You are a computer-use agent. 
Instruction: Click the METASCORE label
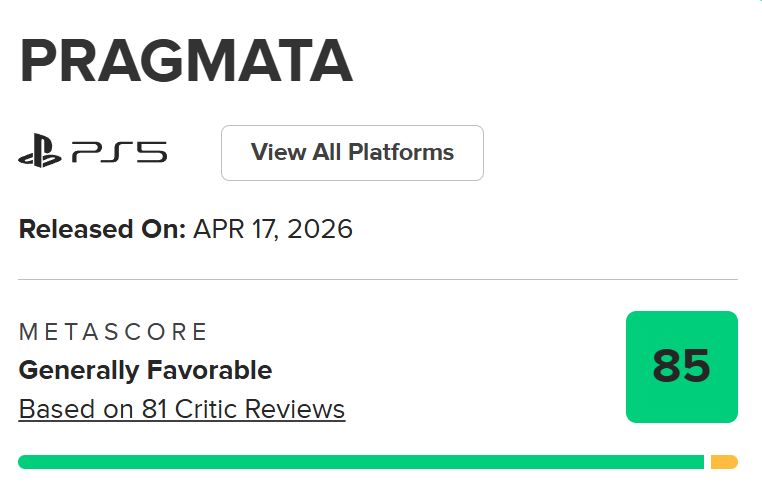tap(113, 332)
